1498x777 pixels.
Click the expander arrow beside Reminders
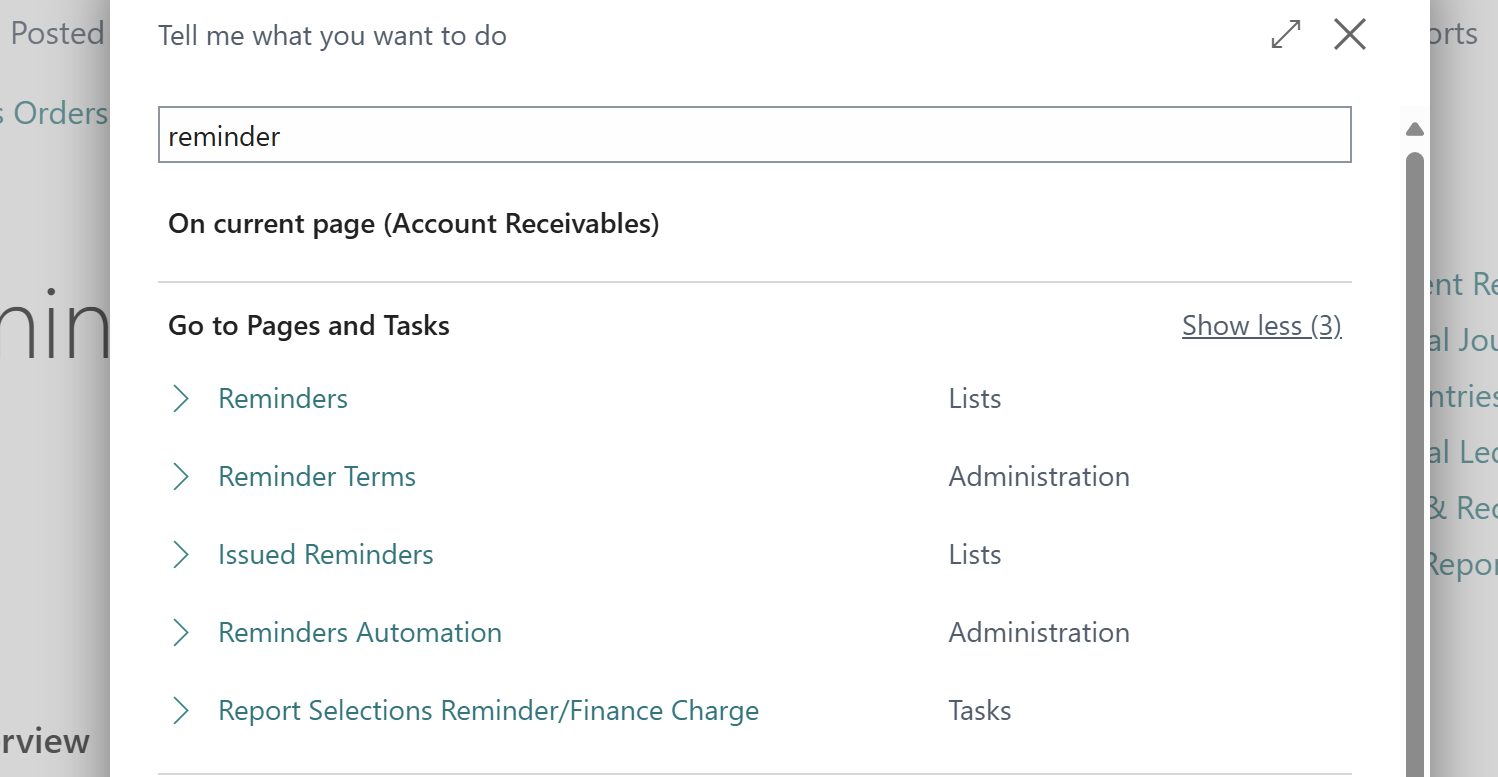click(x=181, y=398)
